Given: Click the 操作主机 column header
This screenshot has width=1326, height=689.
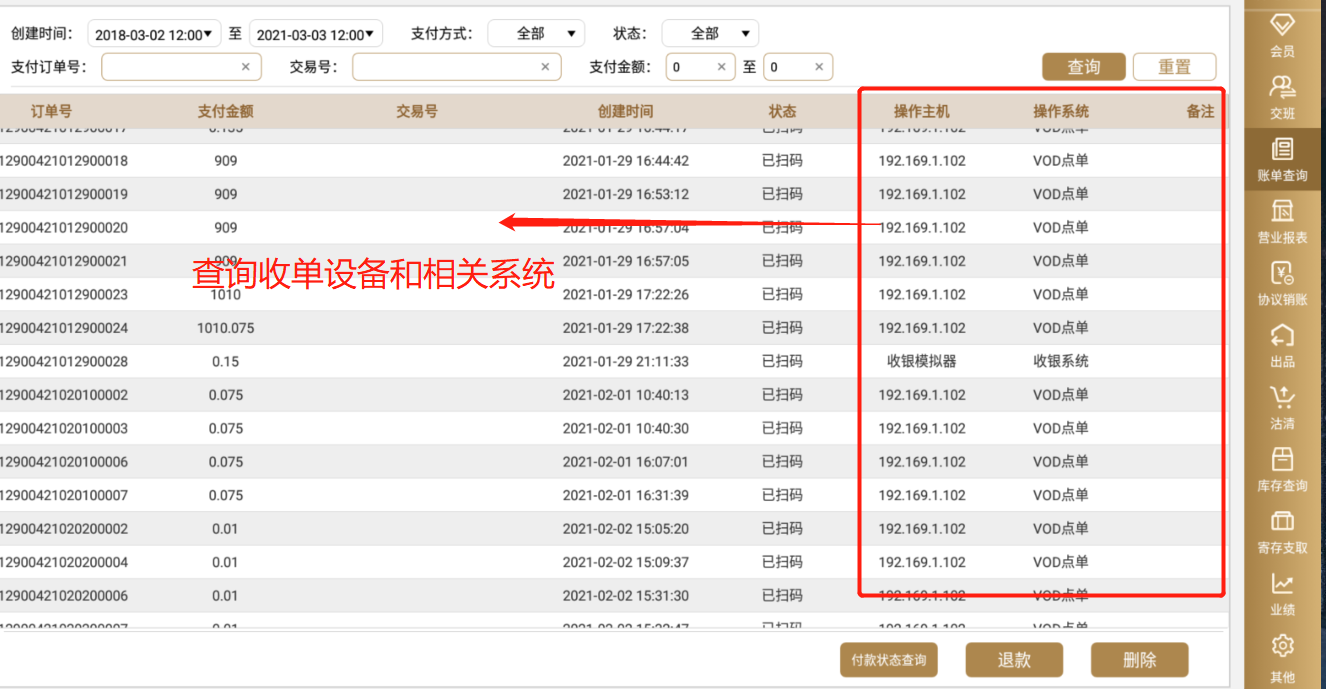Looking at the screenshot, I should click(922, 111).
